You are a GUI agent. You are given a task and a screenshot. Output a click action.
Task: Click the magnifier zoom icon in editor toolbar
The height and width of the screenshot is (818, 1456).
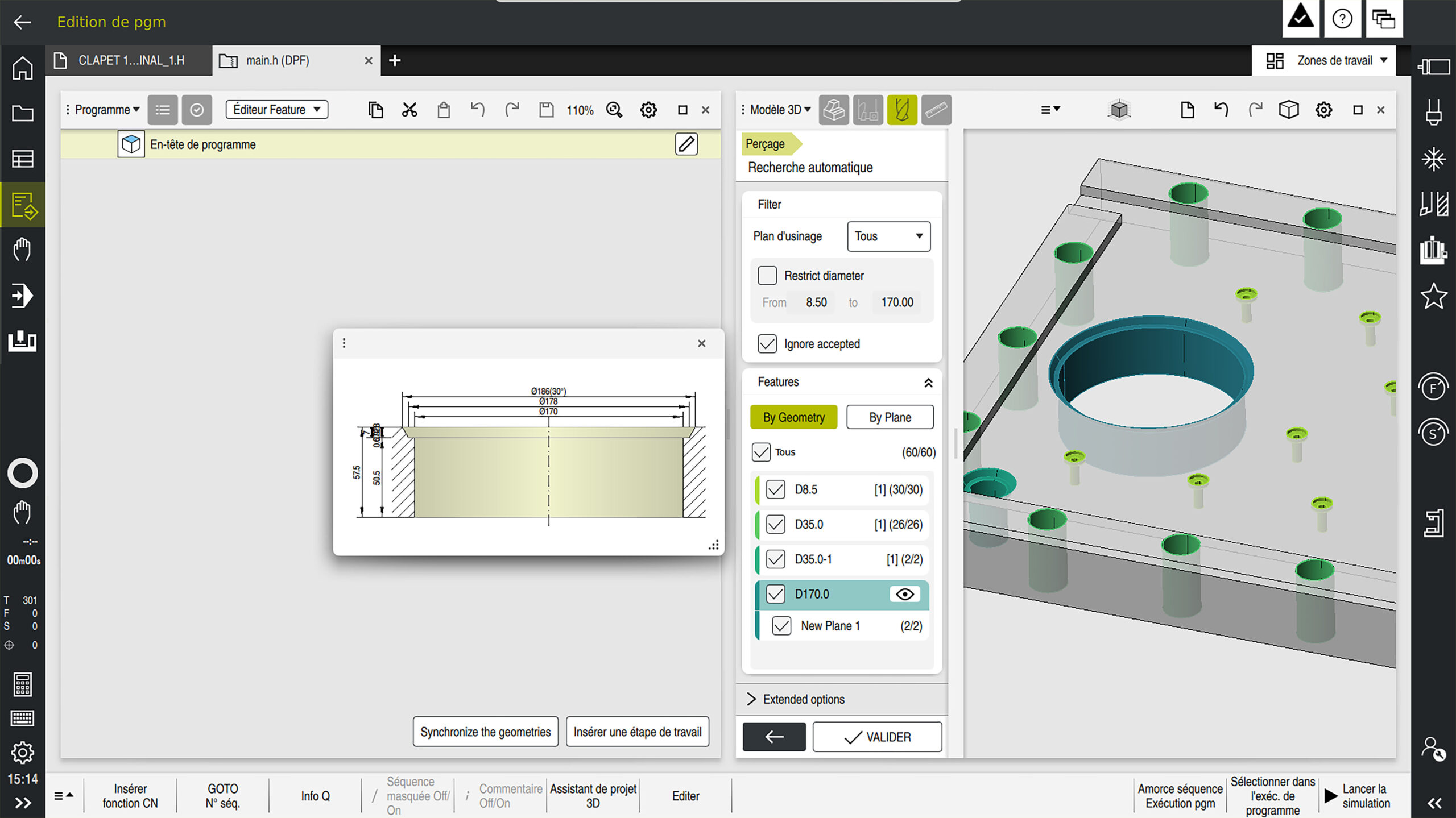pyautogui.click(x=614, y=110)
